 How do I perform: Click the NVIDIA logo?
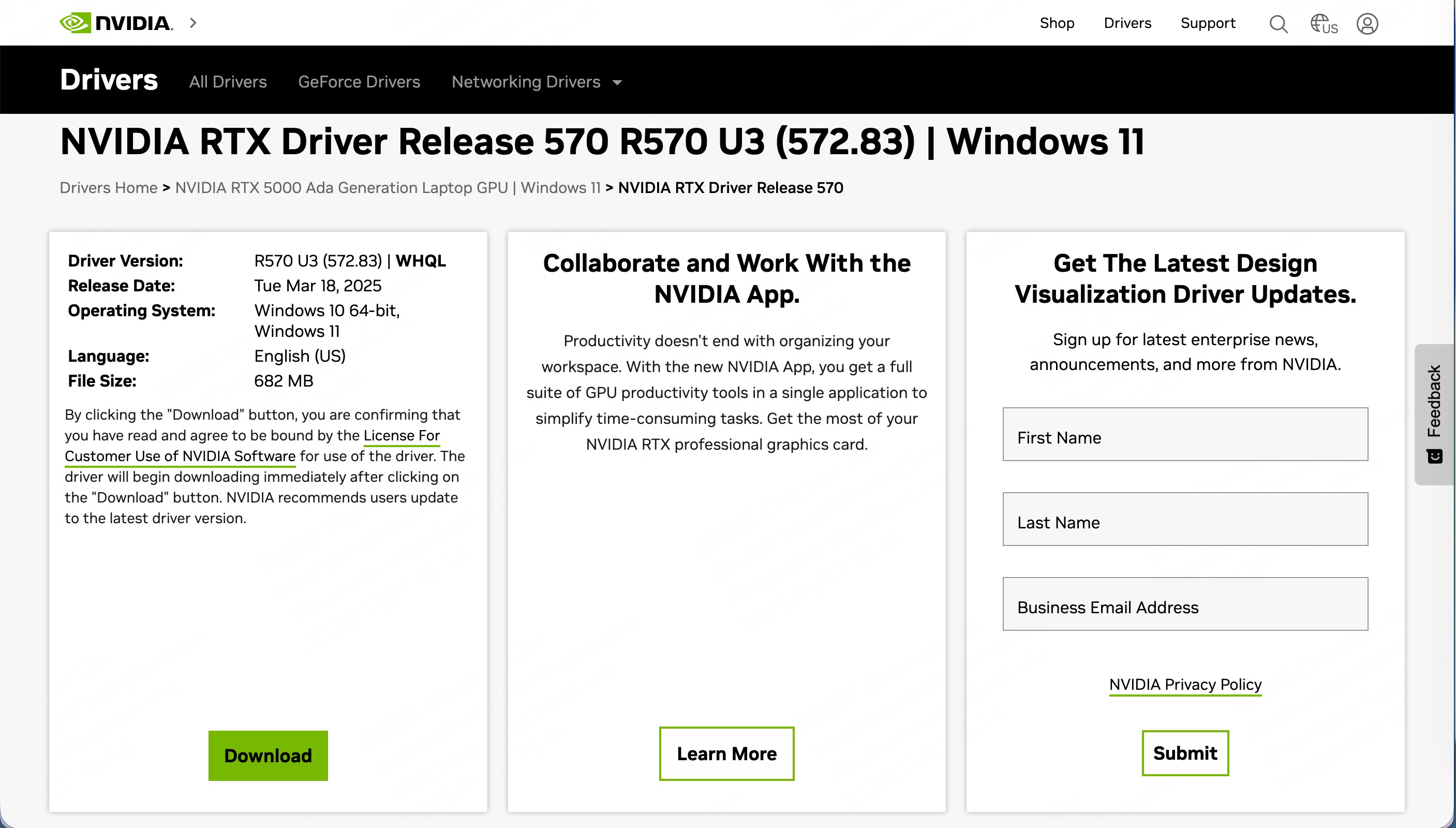tap(116, 23)
